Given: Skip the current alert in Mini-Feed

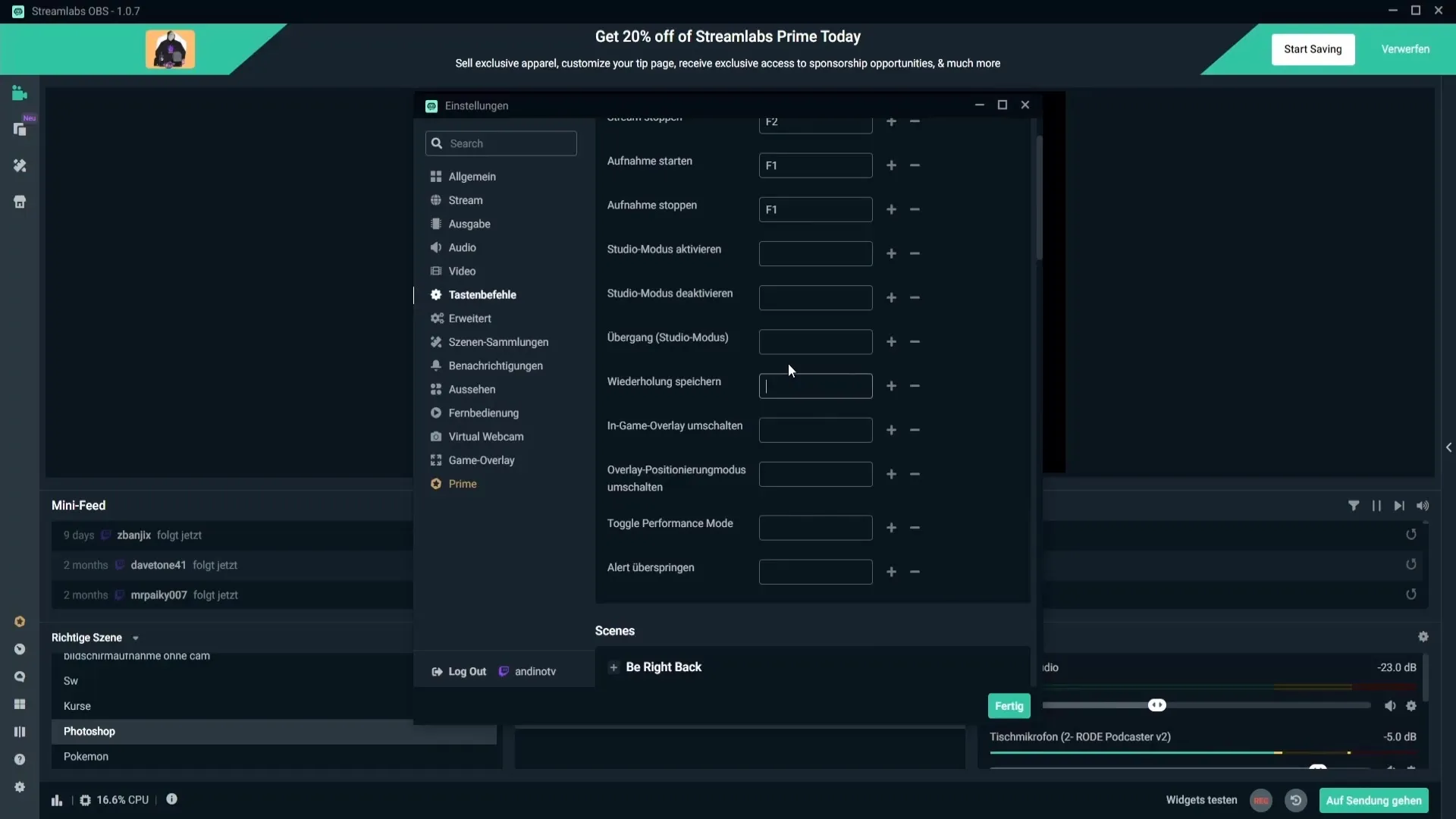Looking at the screenshot, I should coord(1399,506).
